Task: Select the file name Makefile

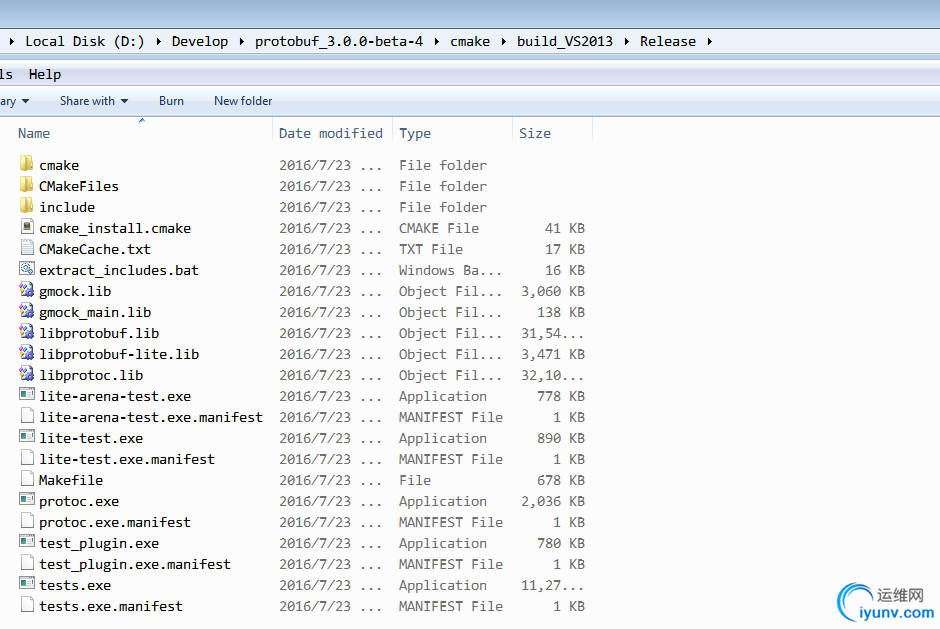Action: pyautogui.click(x=71, y=480)
